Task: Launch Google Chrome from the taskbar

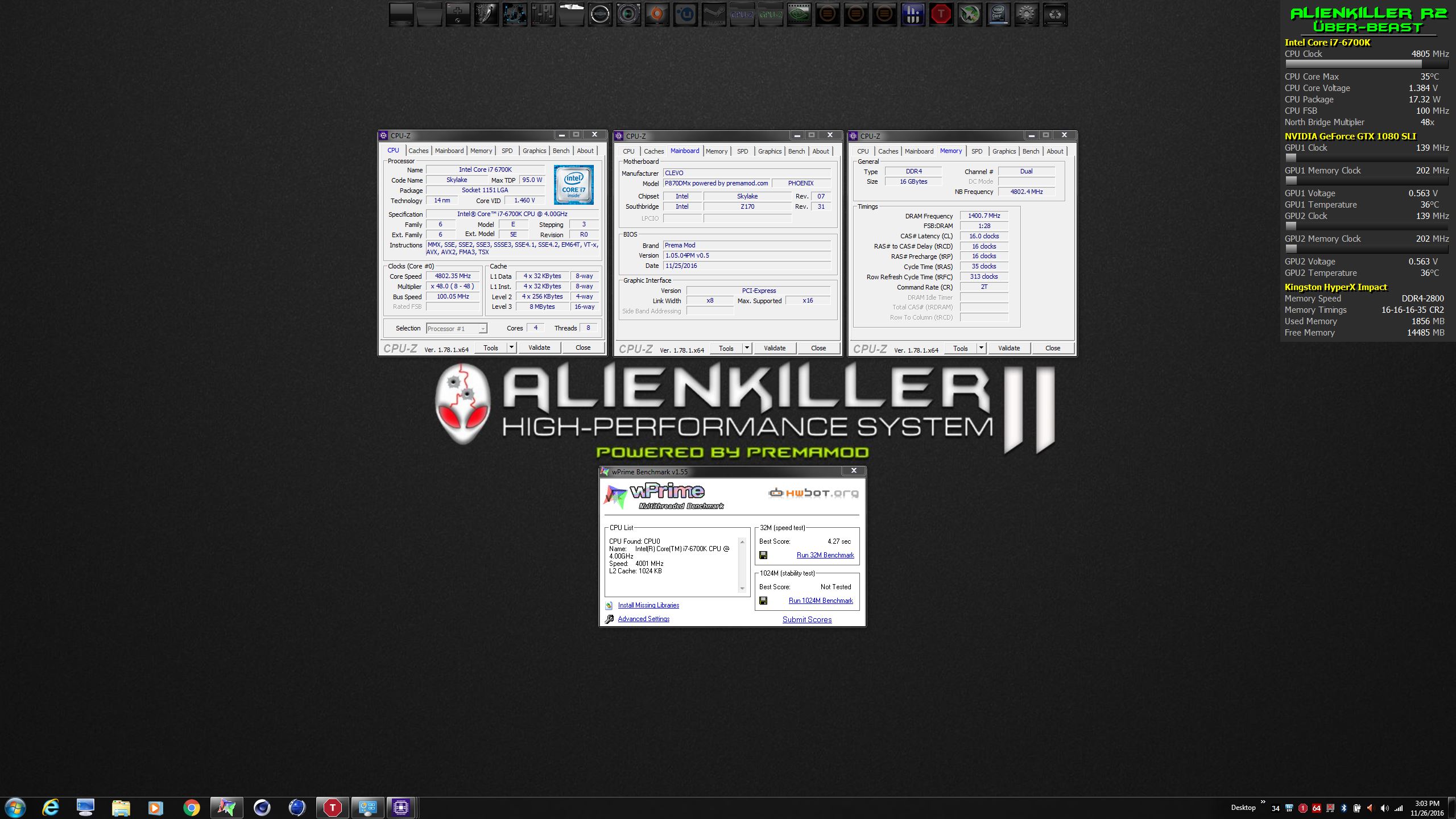Action: click(192, 808)
